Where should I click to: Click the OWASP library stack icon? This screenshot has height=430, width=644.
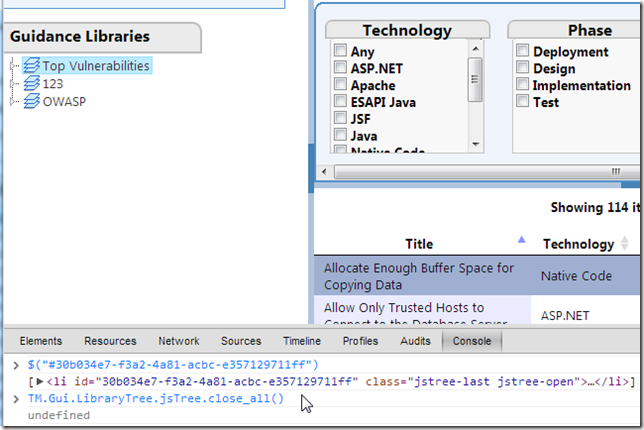click(30, 101)
